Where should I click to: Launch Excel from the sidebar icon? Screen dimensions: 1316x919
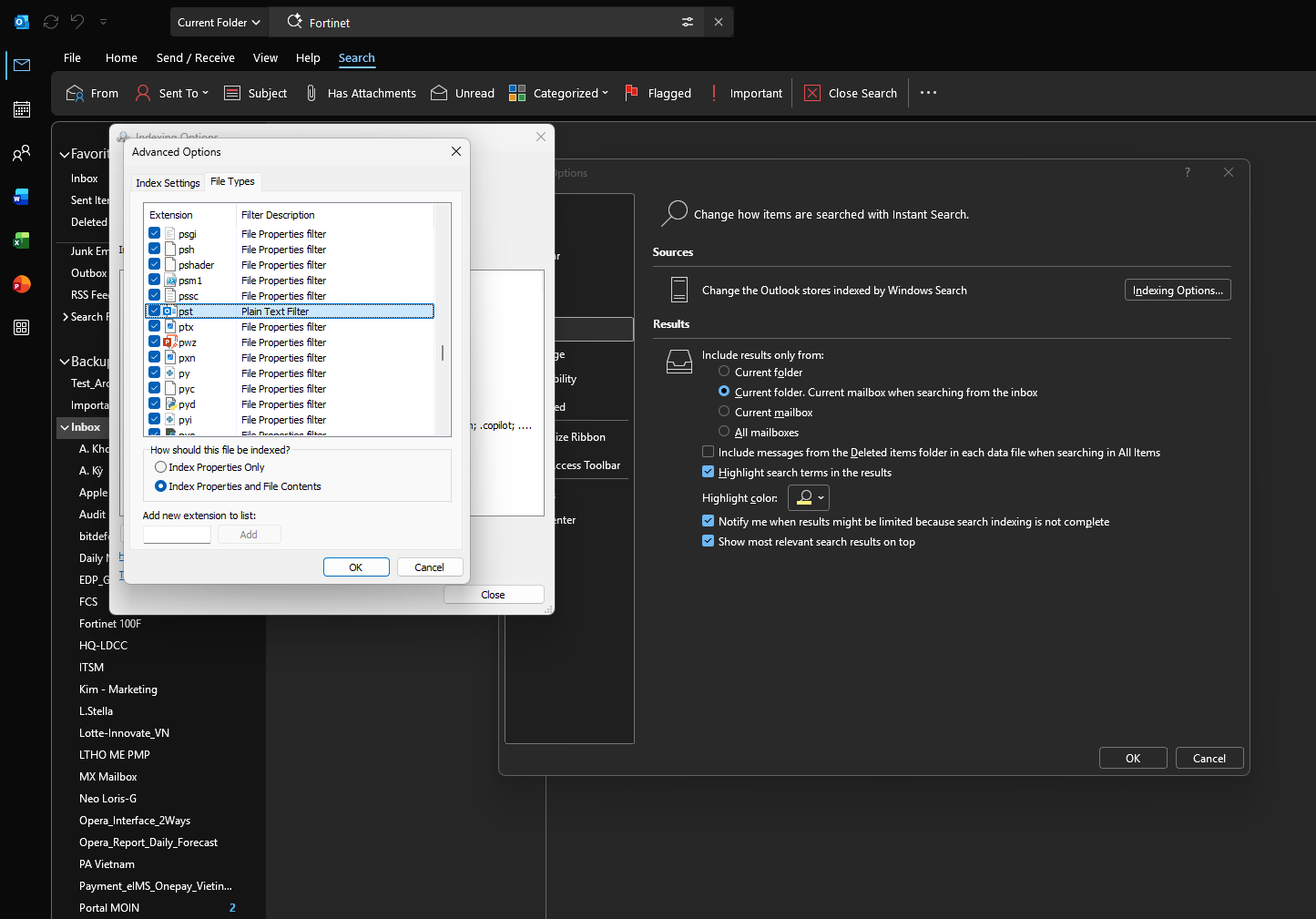coord(22,240)
